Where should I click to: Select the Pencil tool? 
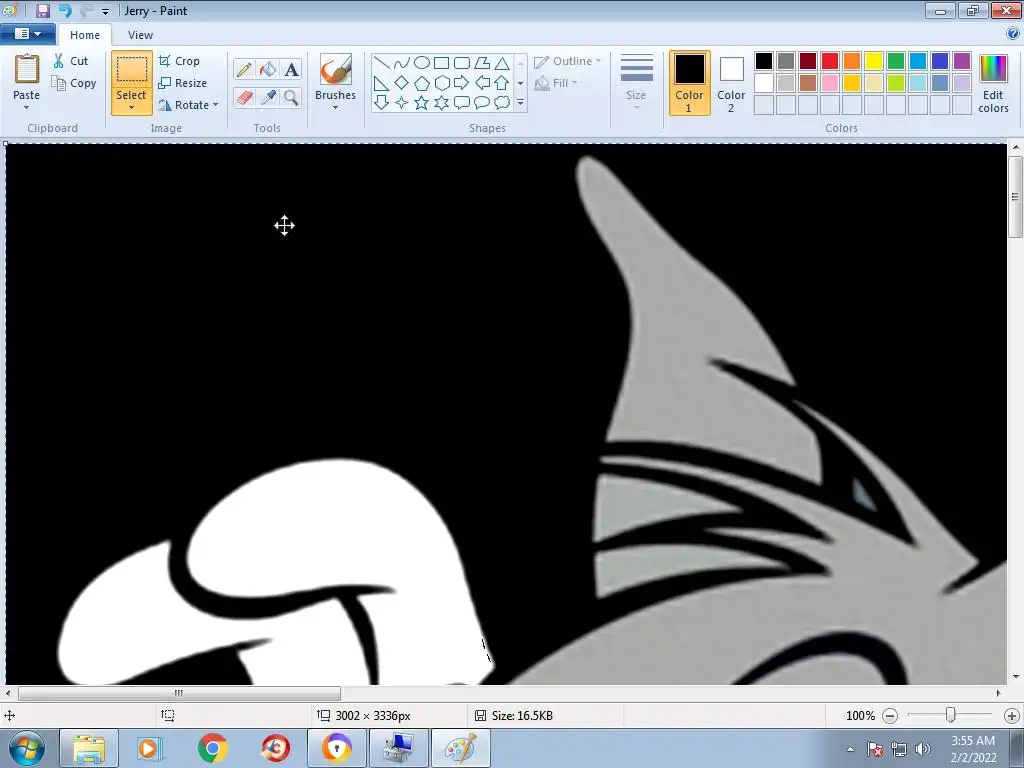pyautogui.click(x=244, y=69)
